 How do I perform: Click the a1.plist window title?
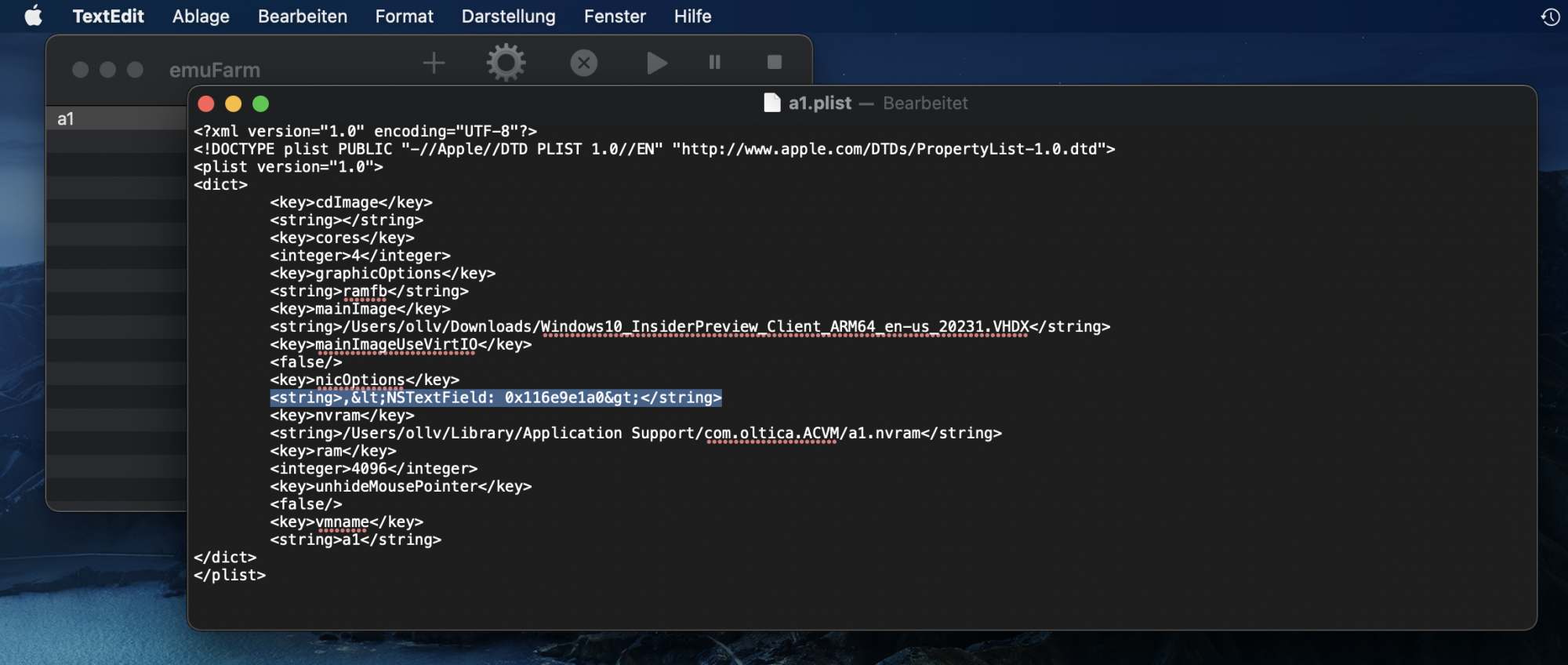(819, 103)
